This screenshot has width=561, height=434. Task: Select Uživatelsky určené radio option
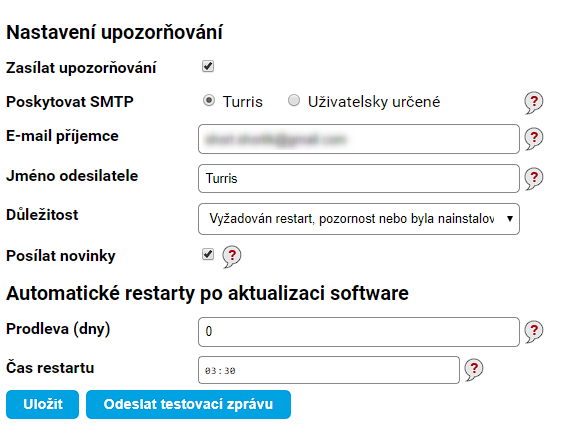pos(294,101)
